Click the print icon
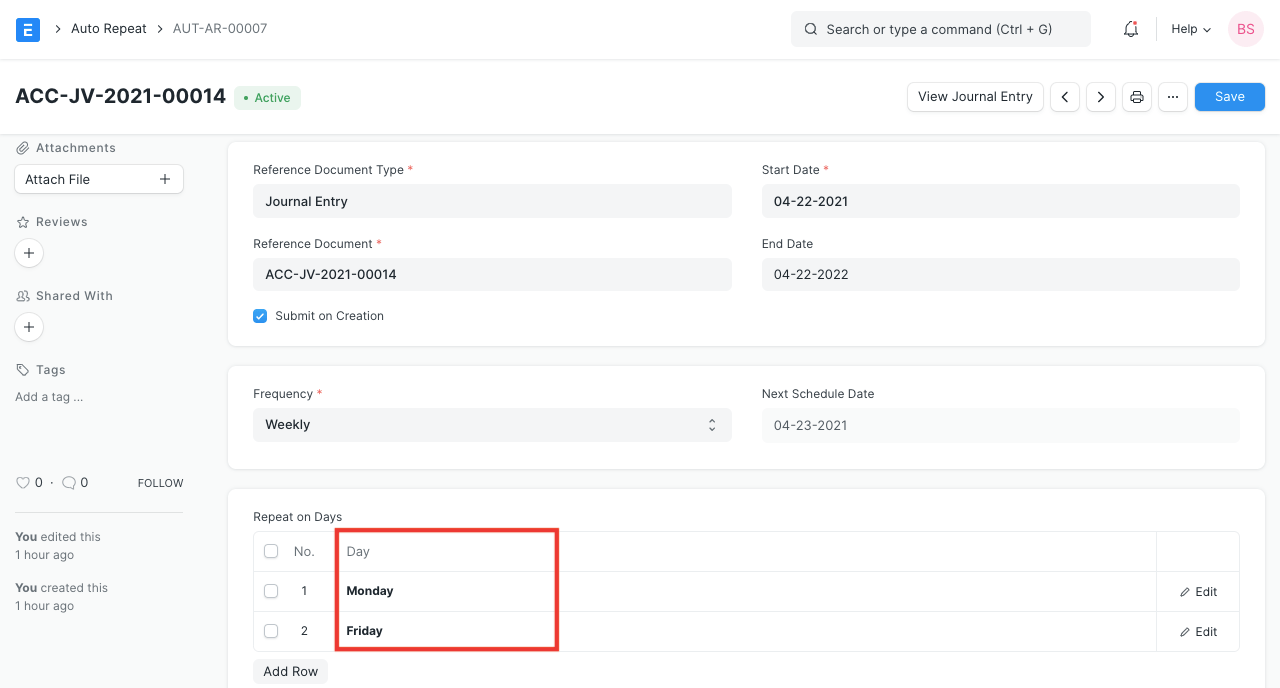The image size is (1280, 688). pos(1136,97)
